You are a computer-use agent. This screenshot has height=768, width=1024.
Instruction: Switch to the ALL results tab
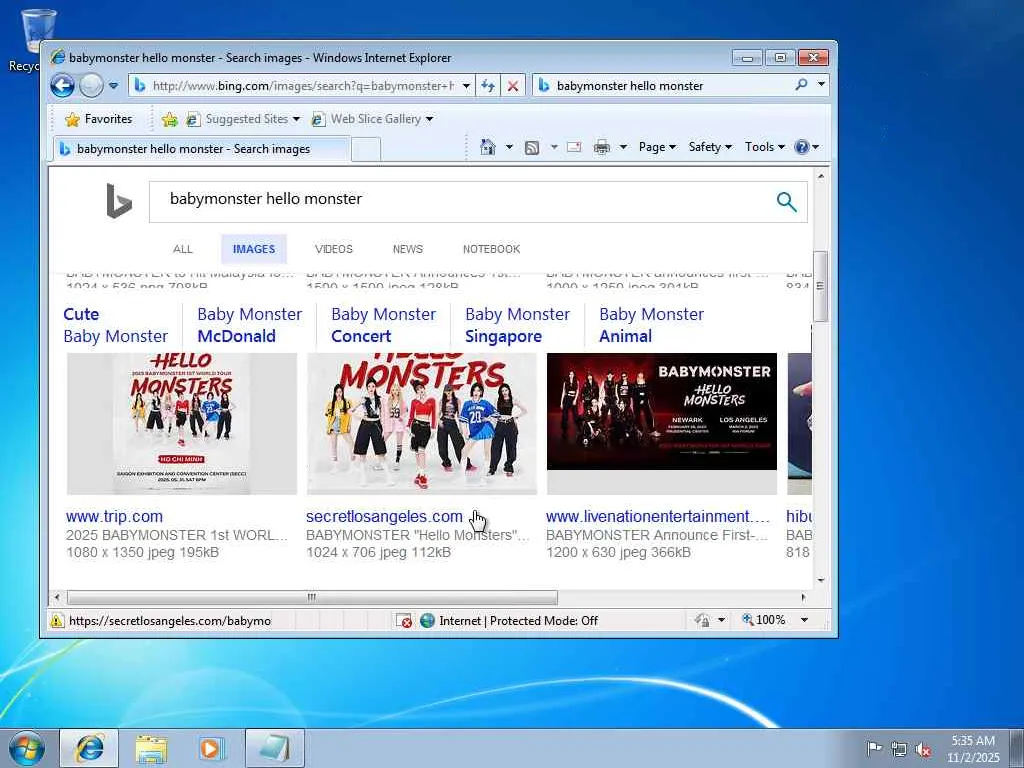pyautogui.click(x=183, y=249)
